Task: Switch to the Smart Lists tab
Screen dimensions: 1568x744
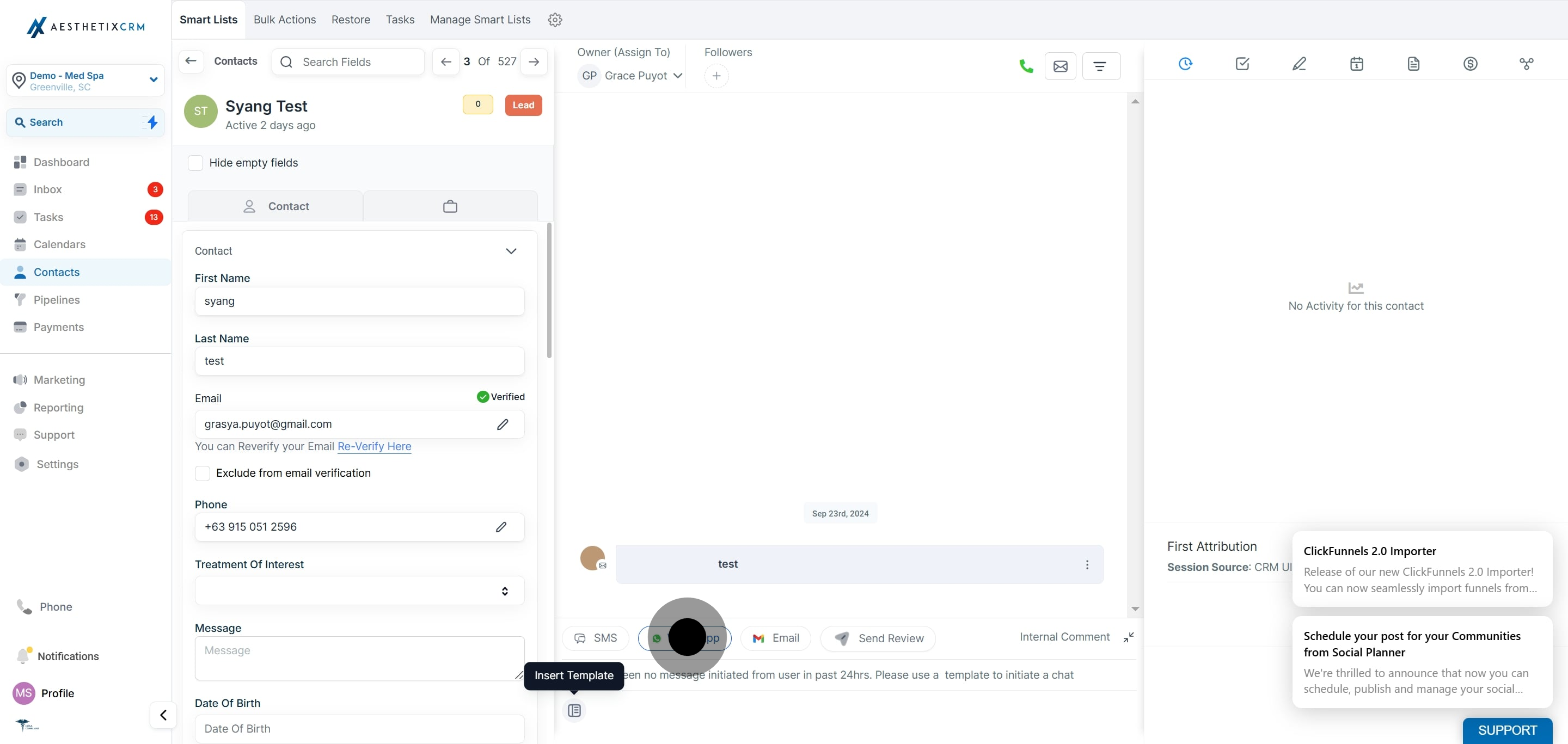Action: tap(208, 20)
